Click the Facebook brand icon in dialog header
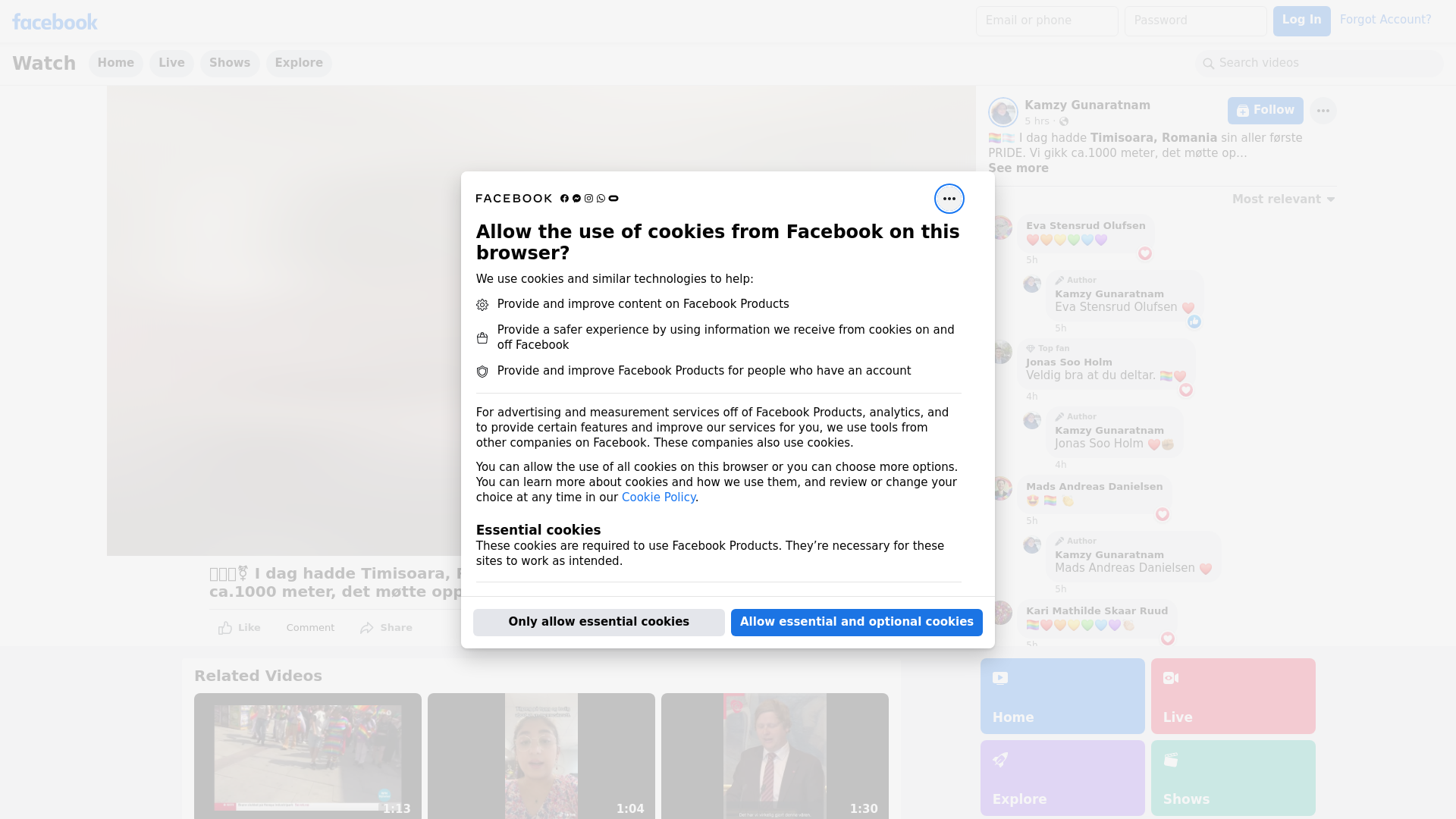The height and width of the screenshot is (819, 1456). point(564,199)
